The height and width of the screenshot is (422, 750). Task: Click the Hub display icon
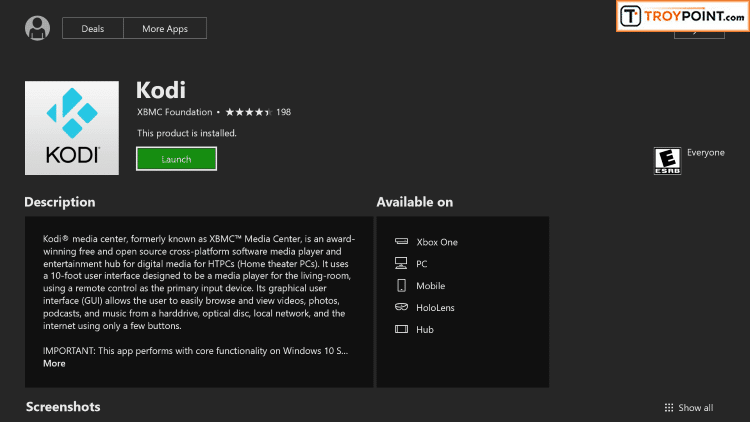tap(401, 329)
